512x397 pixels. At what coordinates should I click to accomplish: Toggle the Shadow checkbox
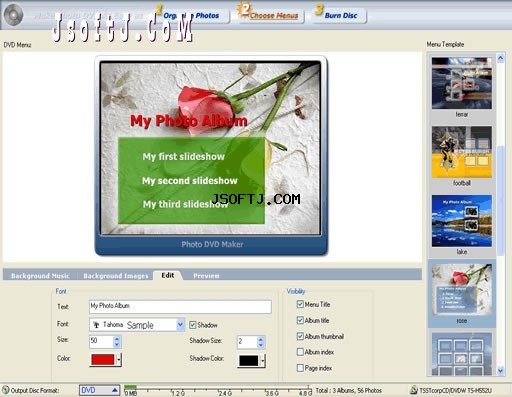tap(193, 325)
